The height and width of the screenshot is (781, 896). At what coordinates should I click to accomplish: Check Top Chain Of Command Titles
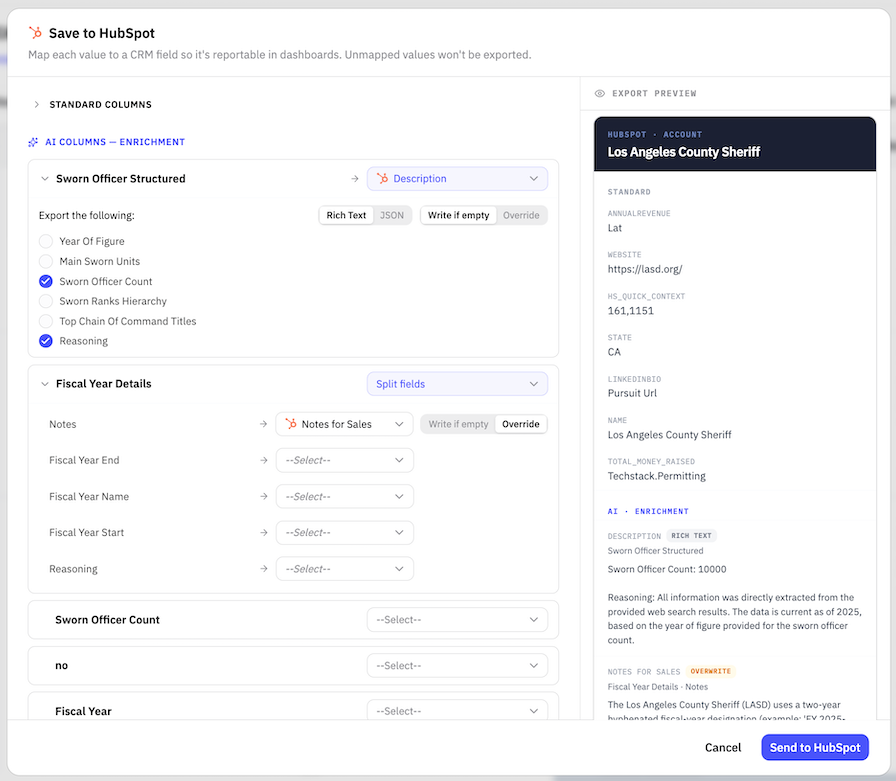(46, 321)
